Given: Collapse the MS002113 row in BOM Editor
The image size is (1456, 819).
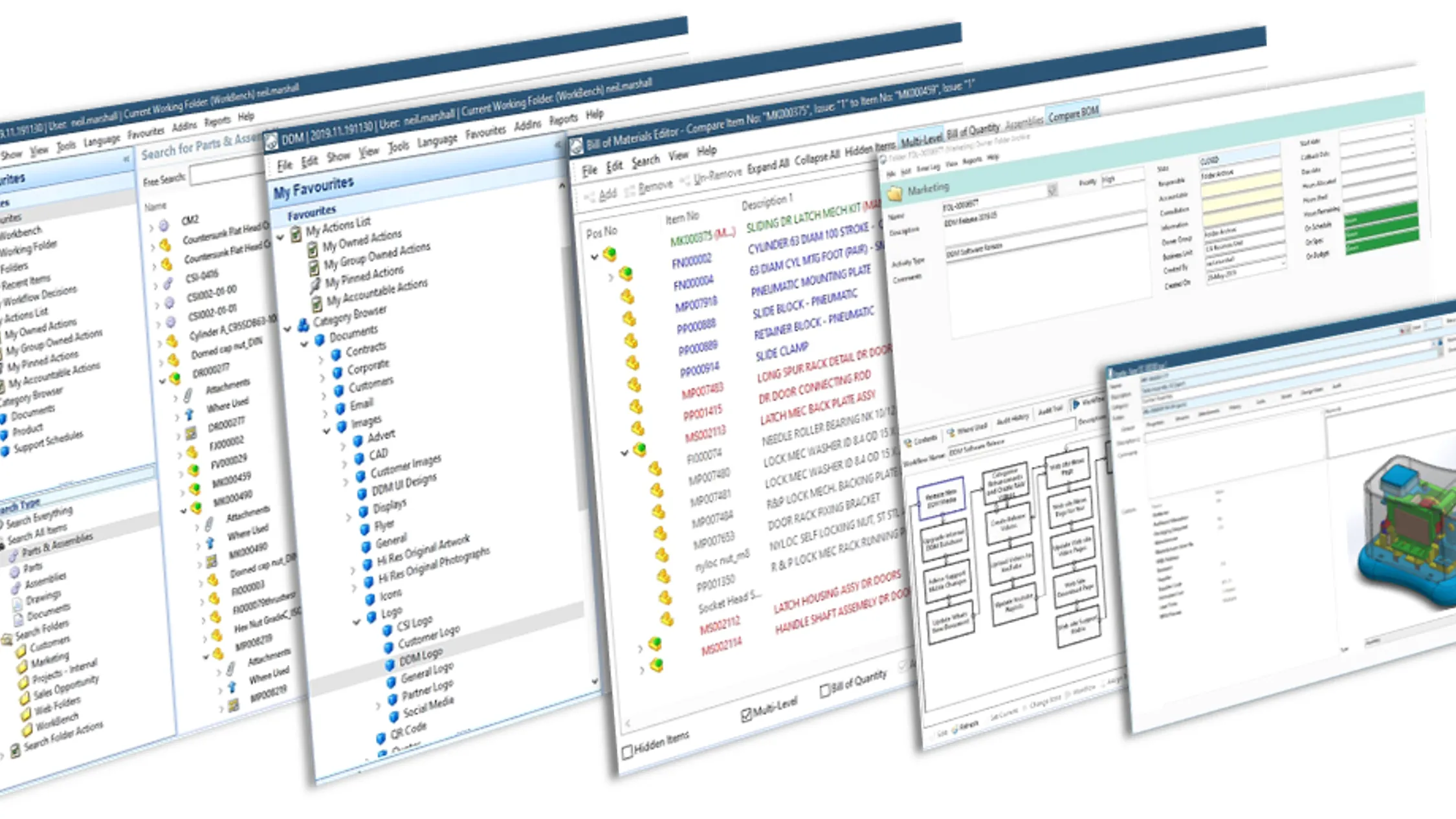Looking at the screenshot, I should 624,453.
